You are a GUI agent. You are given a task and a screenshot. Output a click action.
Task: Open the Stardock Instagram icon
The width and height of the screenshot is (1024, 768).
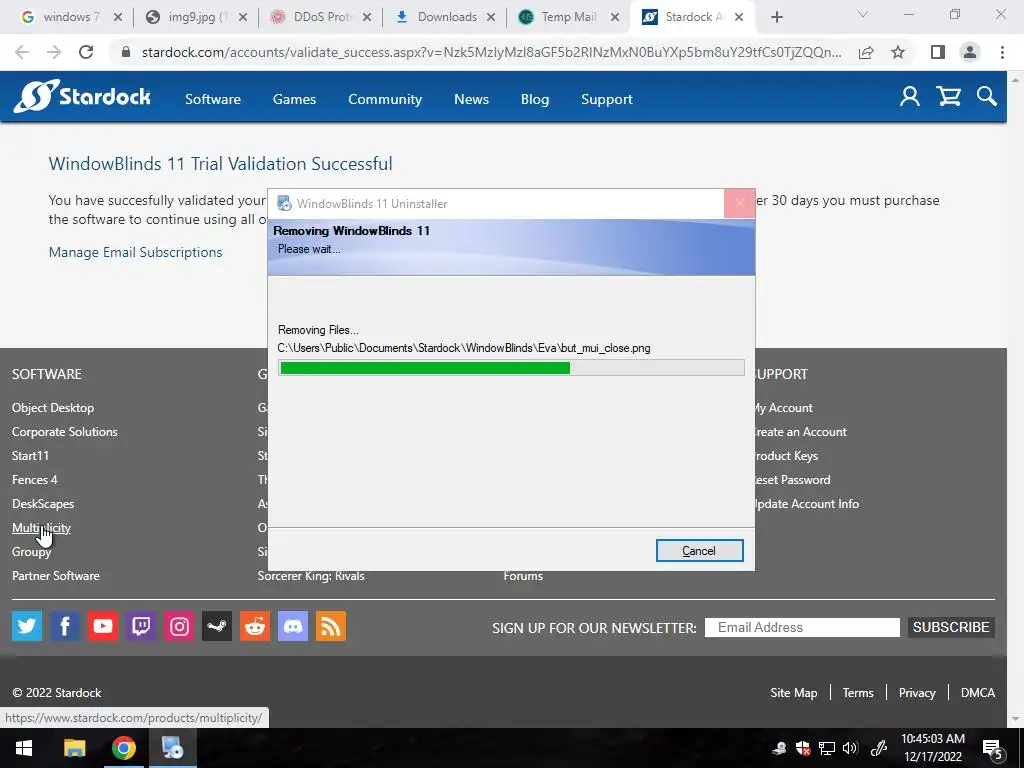(179, 626)
